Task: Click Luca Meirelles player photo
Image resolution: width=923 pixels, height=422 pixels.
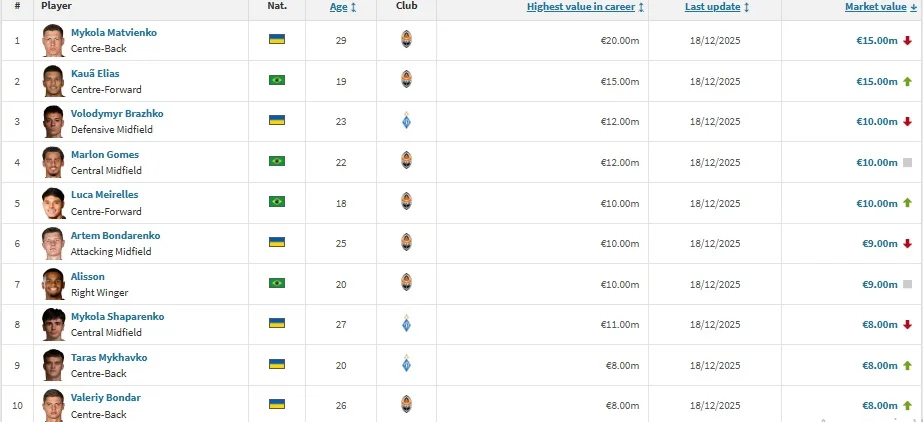Action: 53,202
